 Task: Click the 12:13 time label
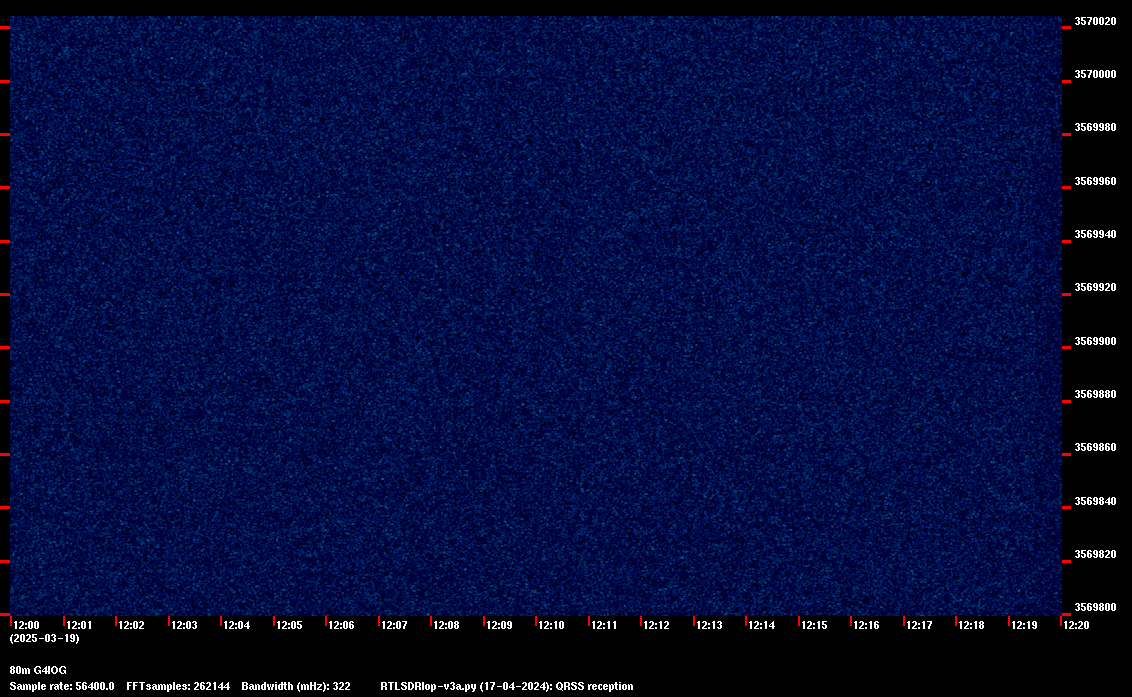[709, 625]
